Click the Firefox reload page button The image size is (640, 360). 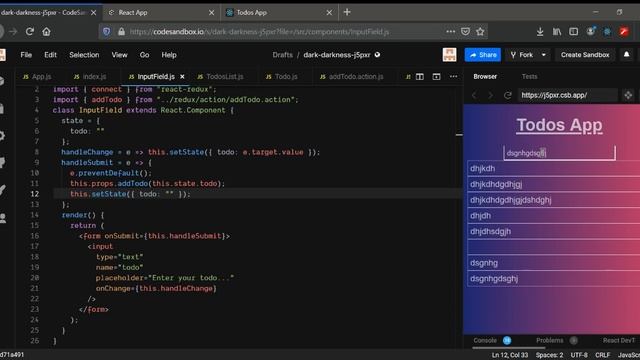tap(29, 31)
